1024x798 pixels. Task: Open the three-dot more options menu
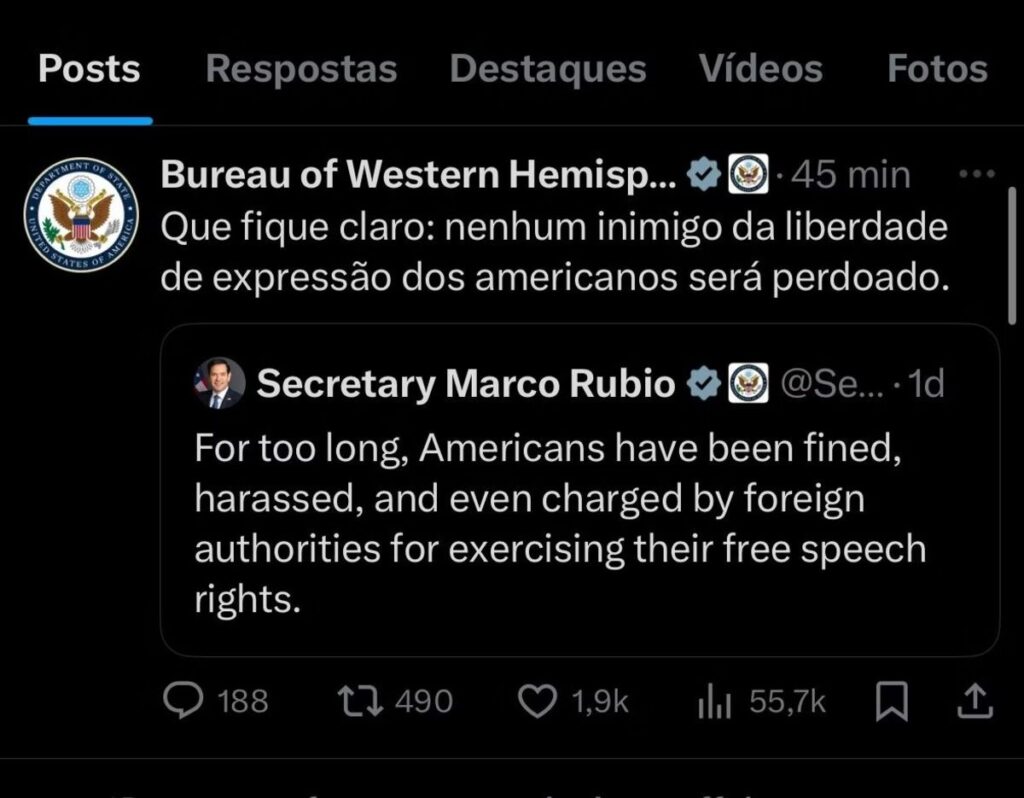(x=976, y=174)
